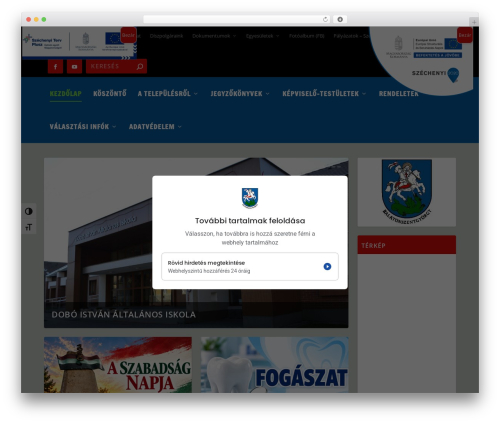This screenshot has height=423, width=500.
Task: Open the Köszöntő menu item
Action: [x=110, y=94]
